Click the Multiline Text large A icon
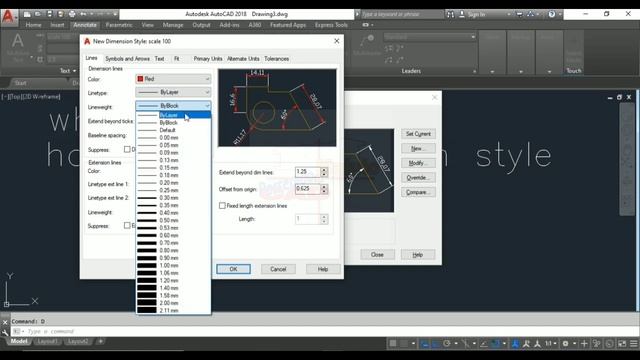This screenshot has height=360, width=640. pyautogui.click(x=18, y=41)
